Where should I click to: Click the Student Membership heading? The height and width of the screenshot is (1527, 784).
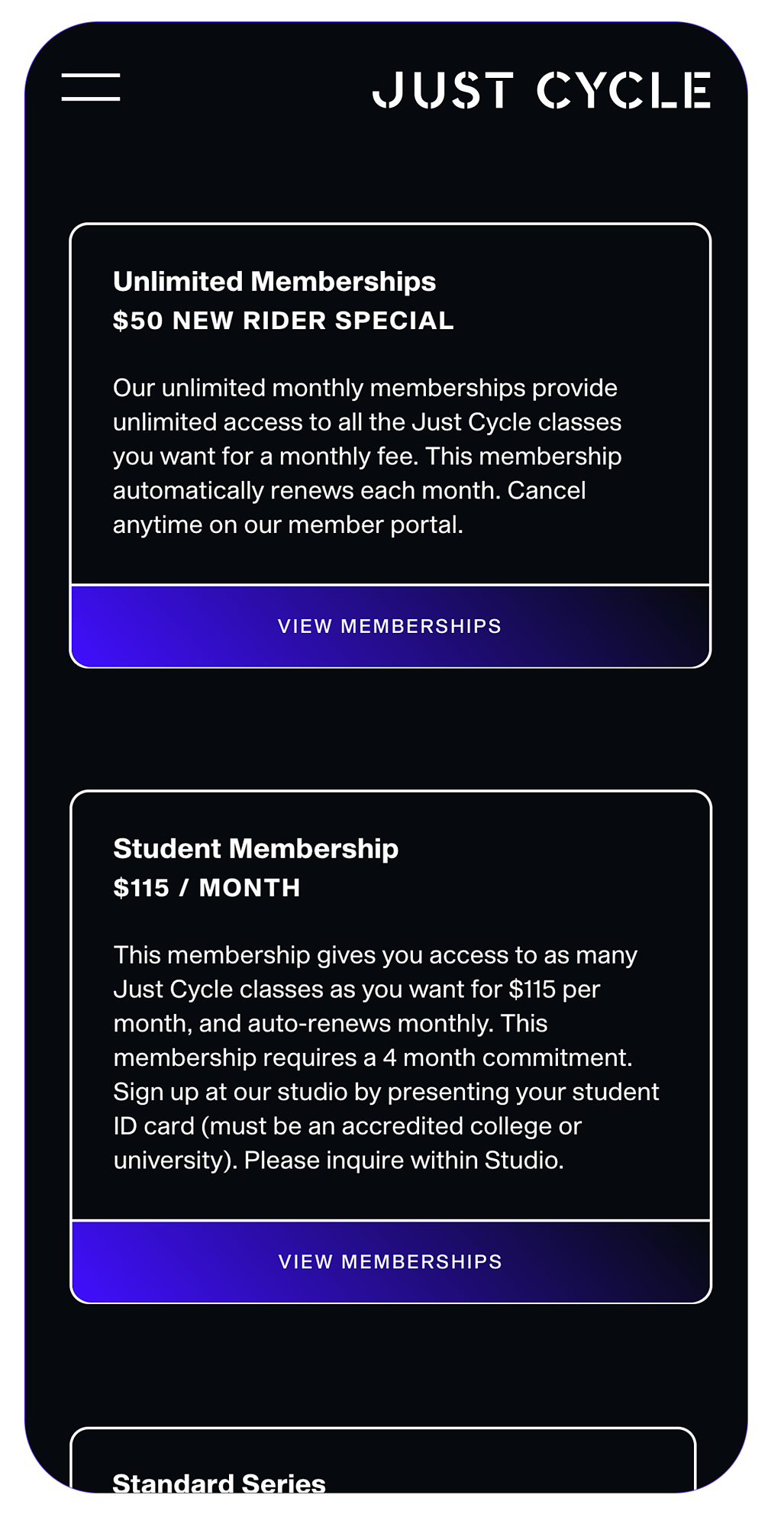pyautogui.click(x=256, y=849)
